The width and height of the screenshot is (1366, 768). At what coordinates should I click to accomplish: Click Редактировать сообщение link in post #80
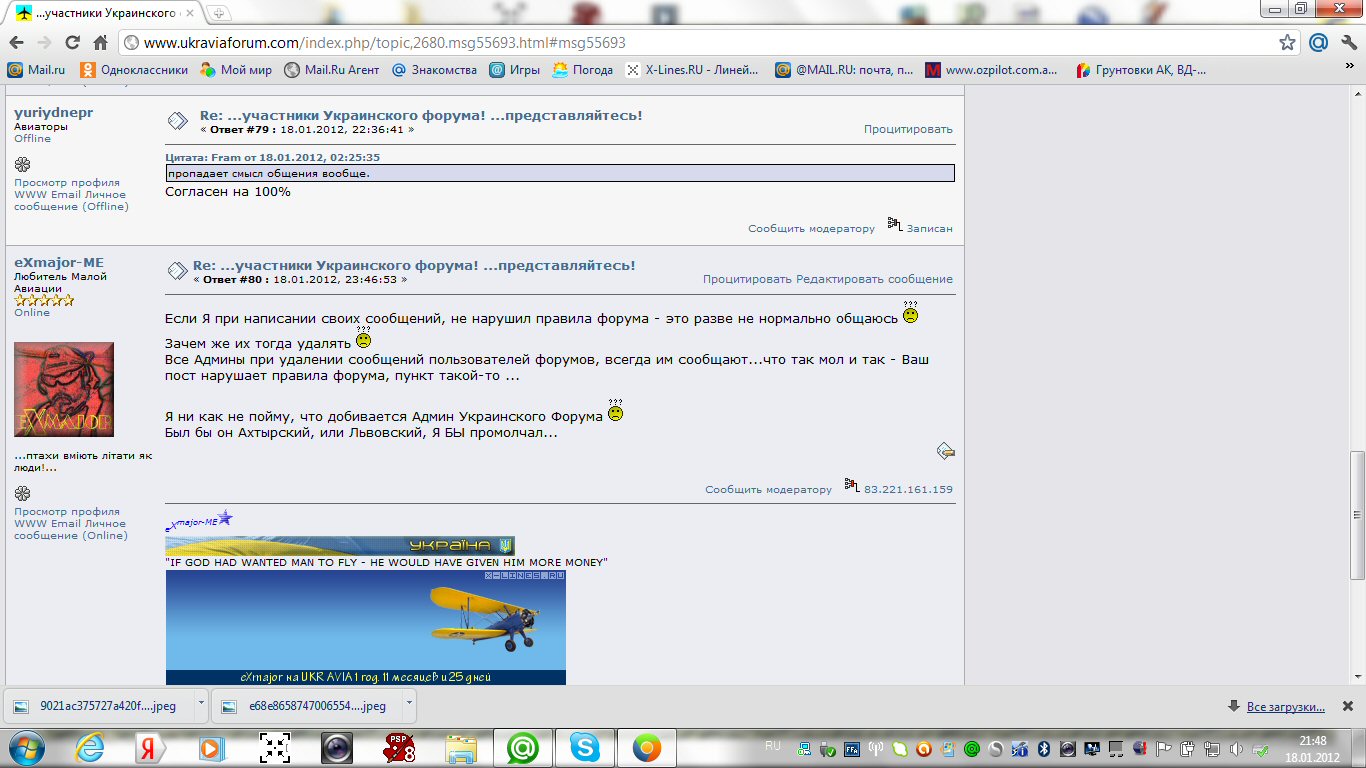coord(874,279)
